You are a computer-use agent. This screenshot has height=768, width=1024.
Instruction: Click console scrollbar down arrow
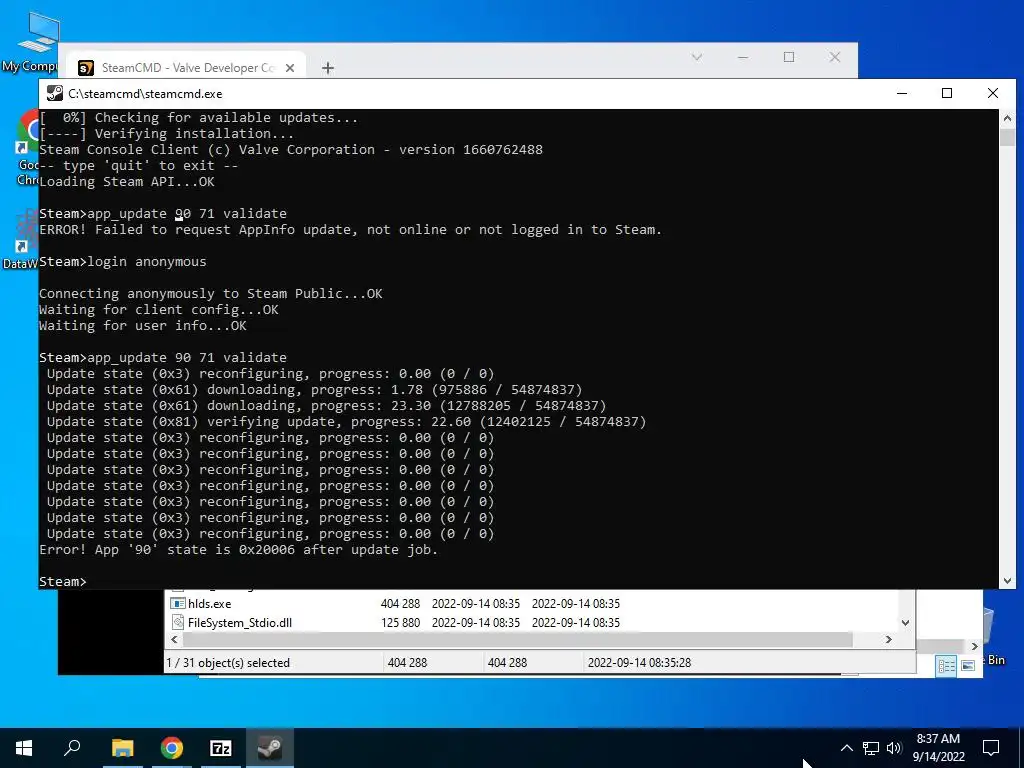click(x=1007, y=580)
